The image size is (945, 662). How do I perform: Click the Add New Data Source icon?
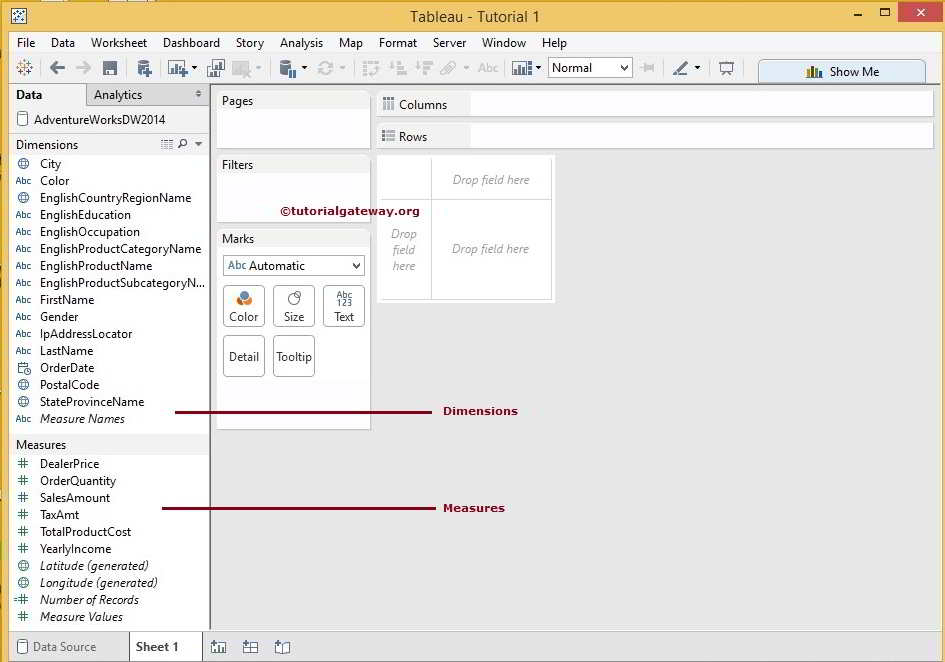pos(144,68)
